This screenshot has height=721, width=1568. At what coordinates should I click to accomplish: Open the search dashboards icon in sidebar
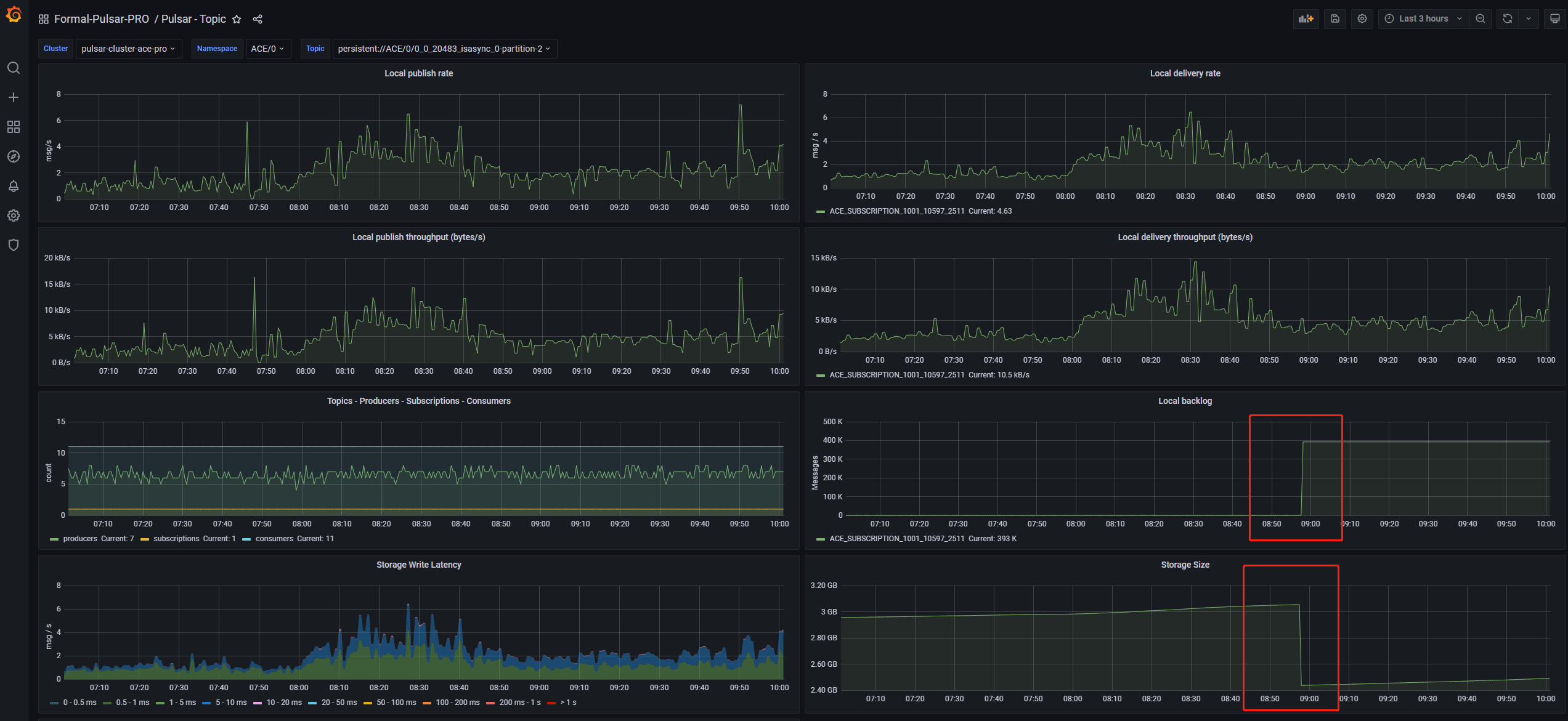click(14, 68)
